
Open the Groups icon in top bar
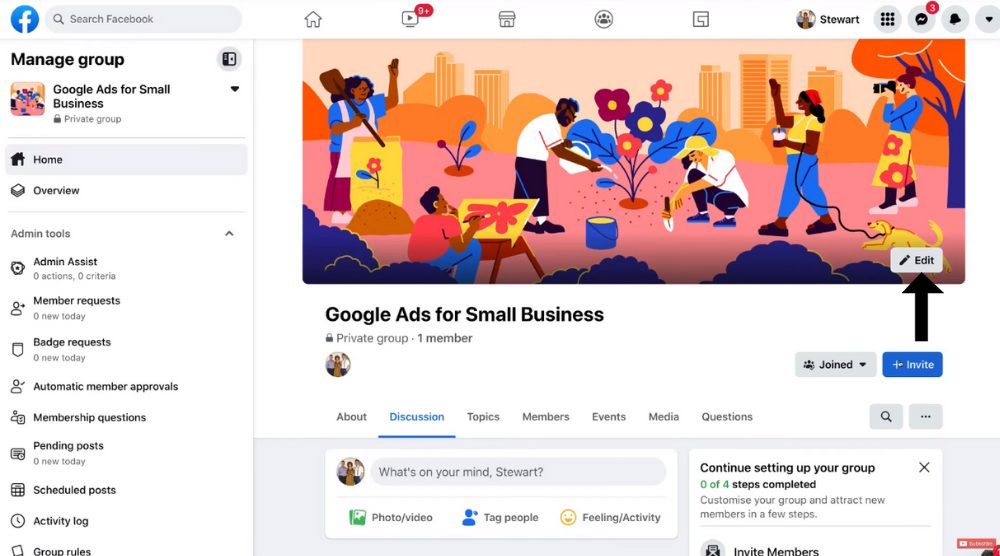tap(603, 19)
